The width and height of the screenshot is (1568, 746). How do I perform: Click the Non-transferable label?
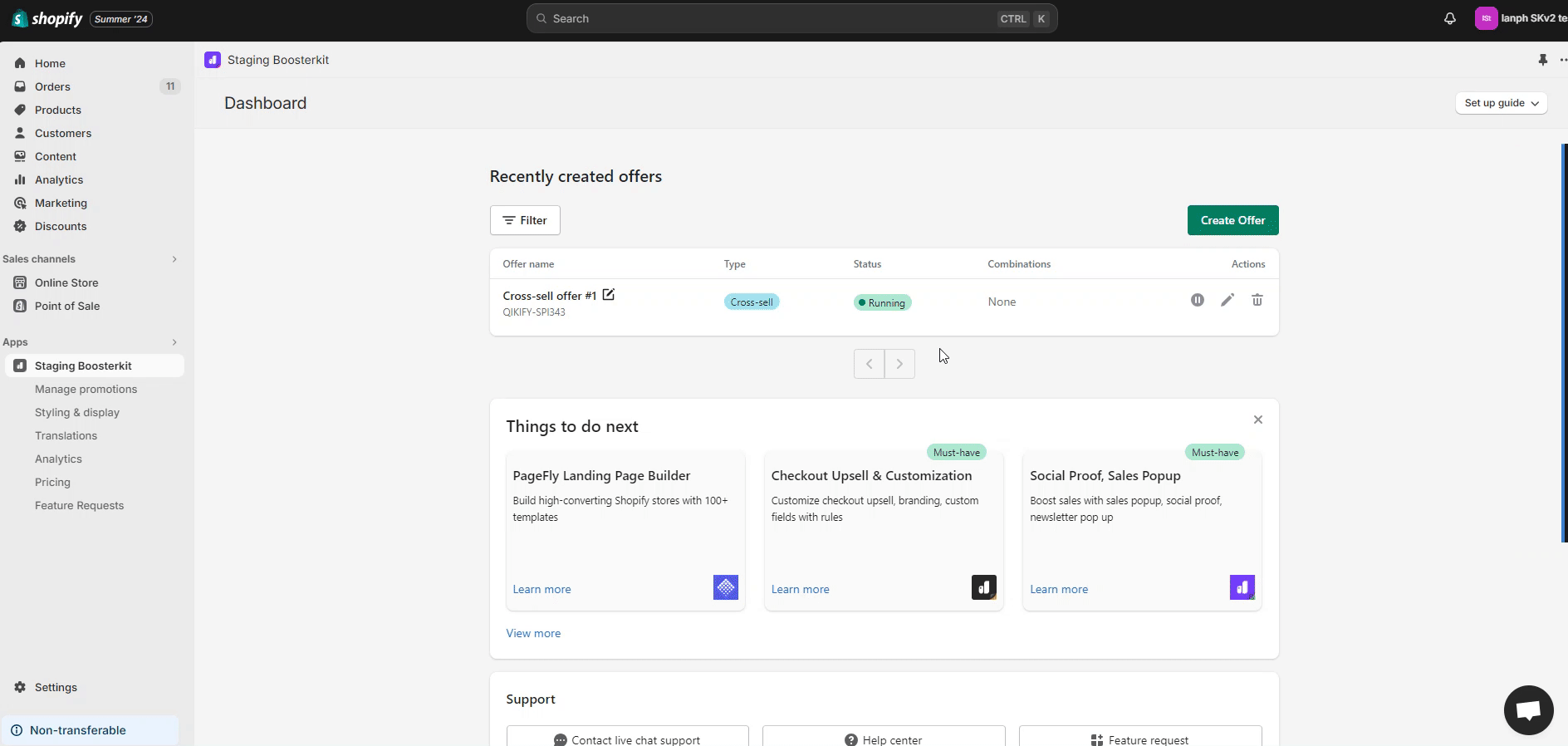point(78,730)
